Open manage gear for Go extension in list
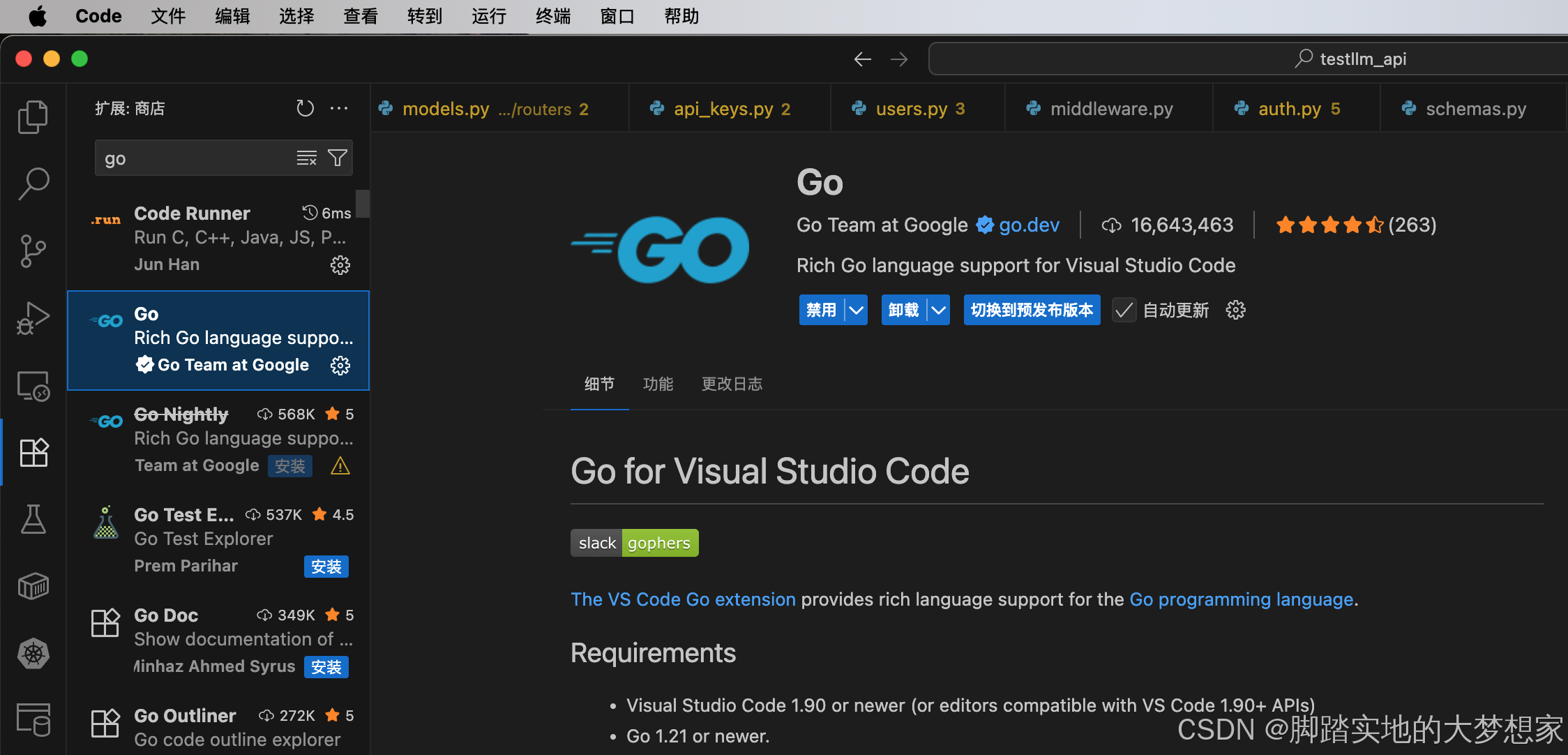 coord(340,366)
